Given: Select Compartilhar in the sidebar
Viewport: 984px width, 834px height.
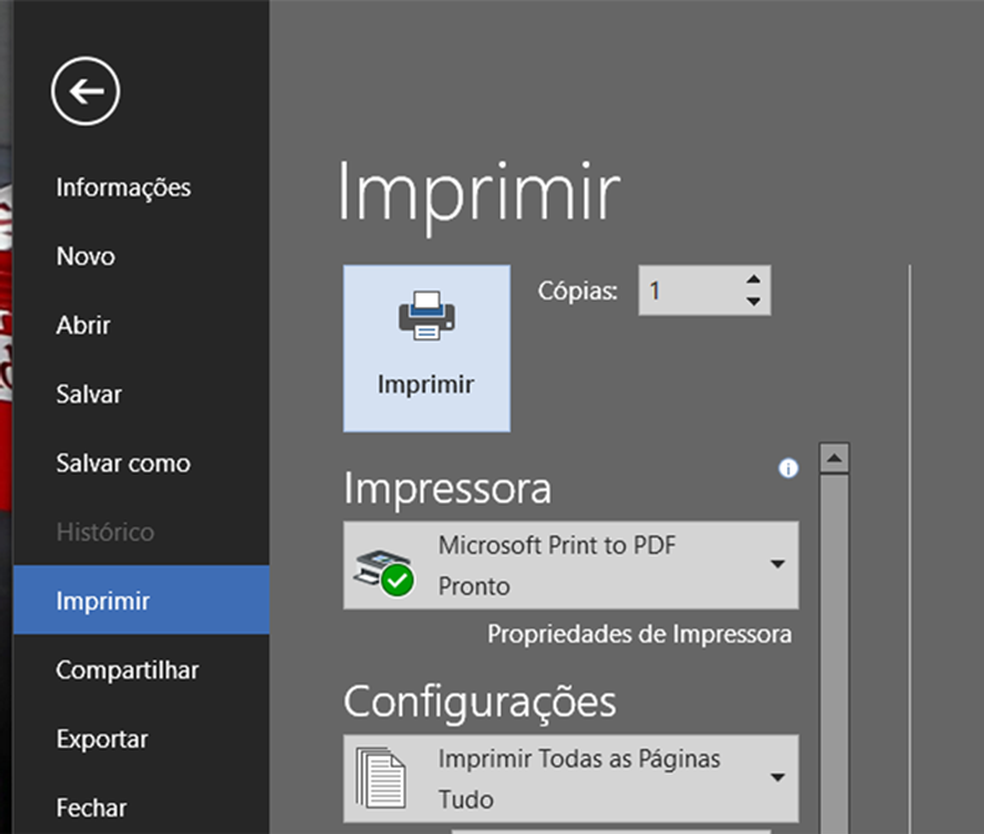Looking at the screenshot, I should pos(127,670).
